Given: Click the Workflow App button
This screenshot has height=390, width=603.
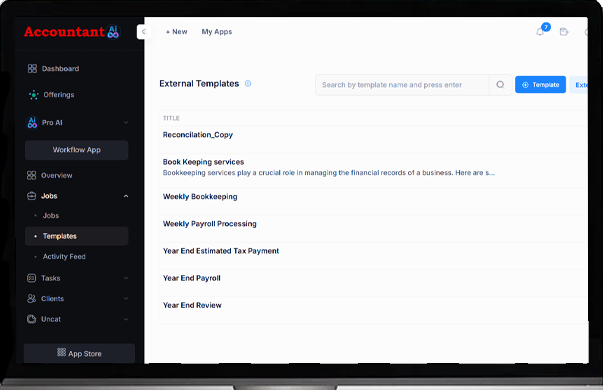Looking at the screenshot, I should [x=77, y=150].
